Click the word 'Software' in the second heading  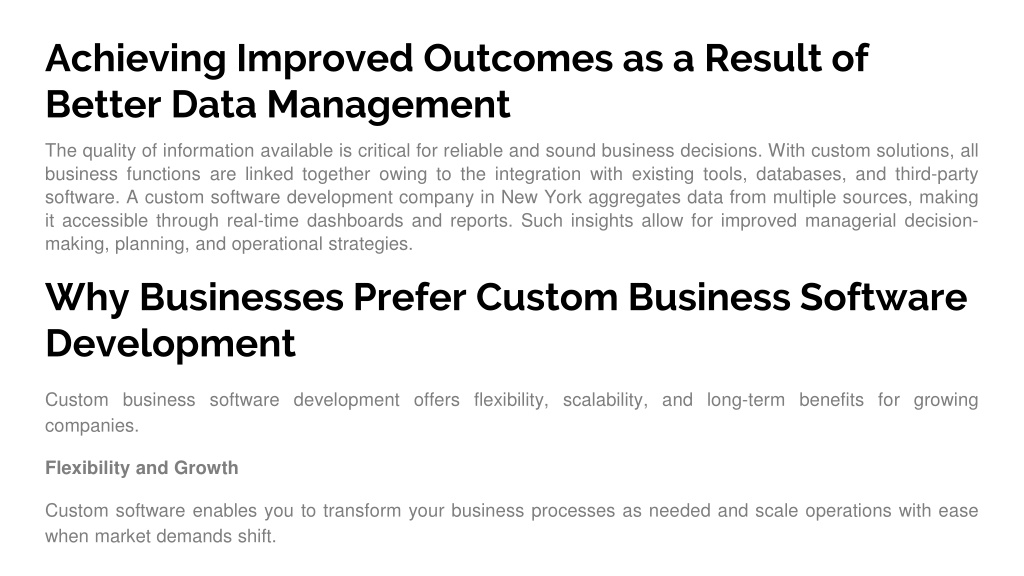884,298
